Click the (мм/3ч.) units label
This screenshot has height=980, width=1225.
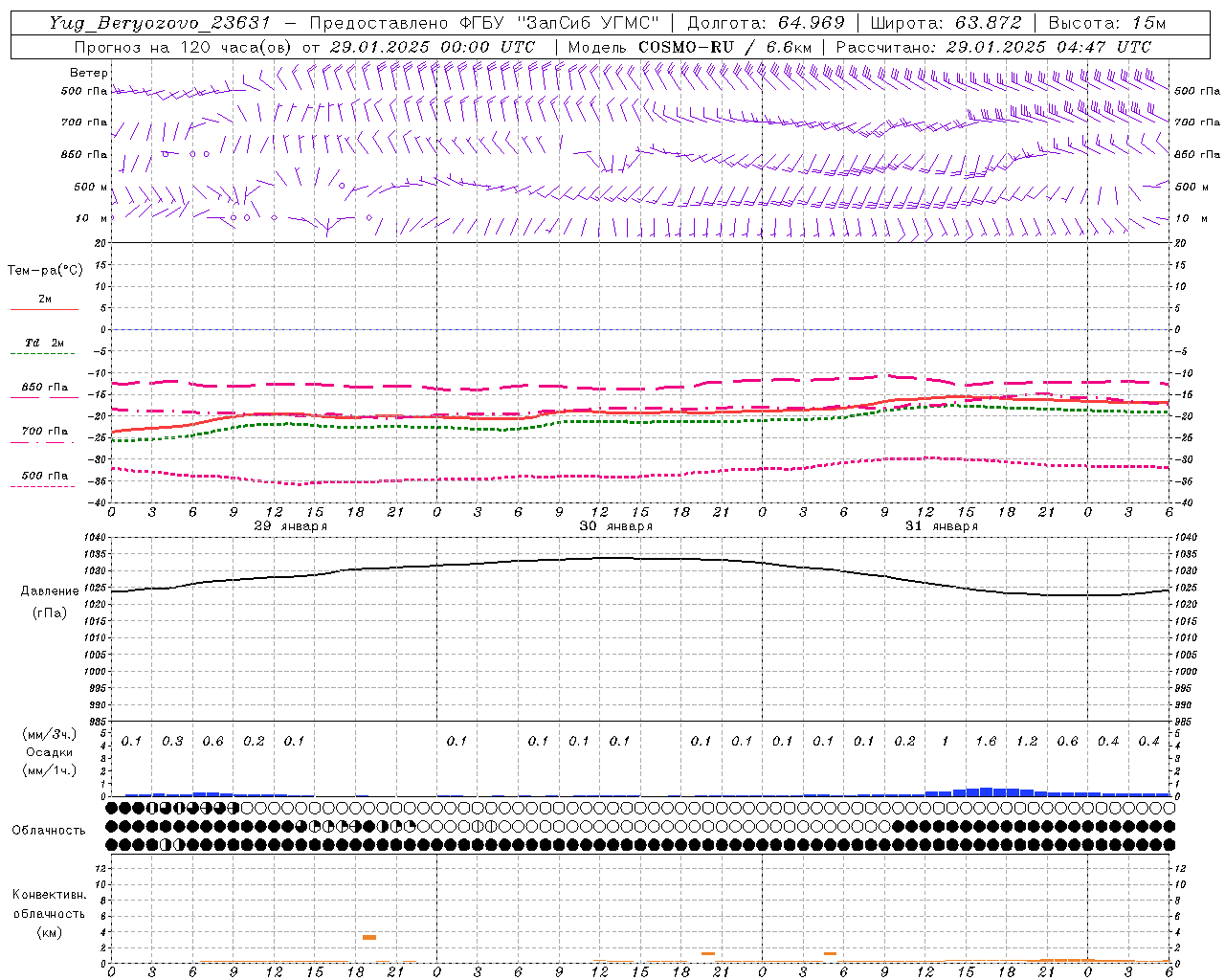pos(50,734)
